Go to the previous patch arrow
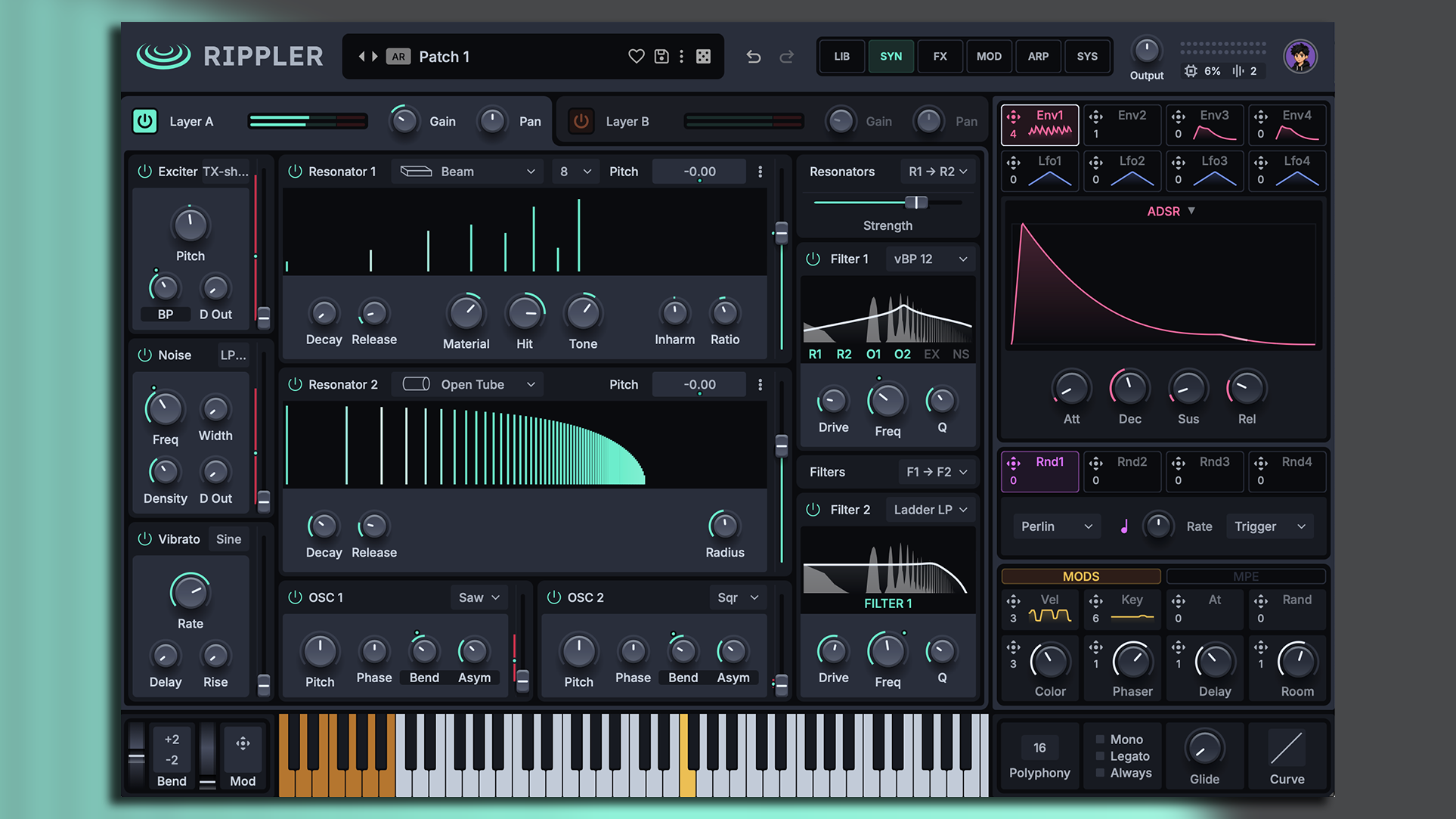This screenshot has width=1456, height=819. (362, 56)
